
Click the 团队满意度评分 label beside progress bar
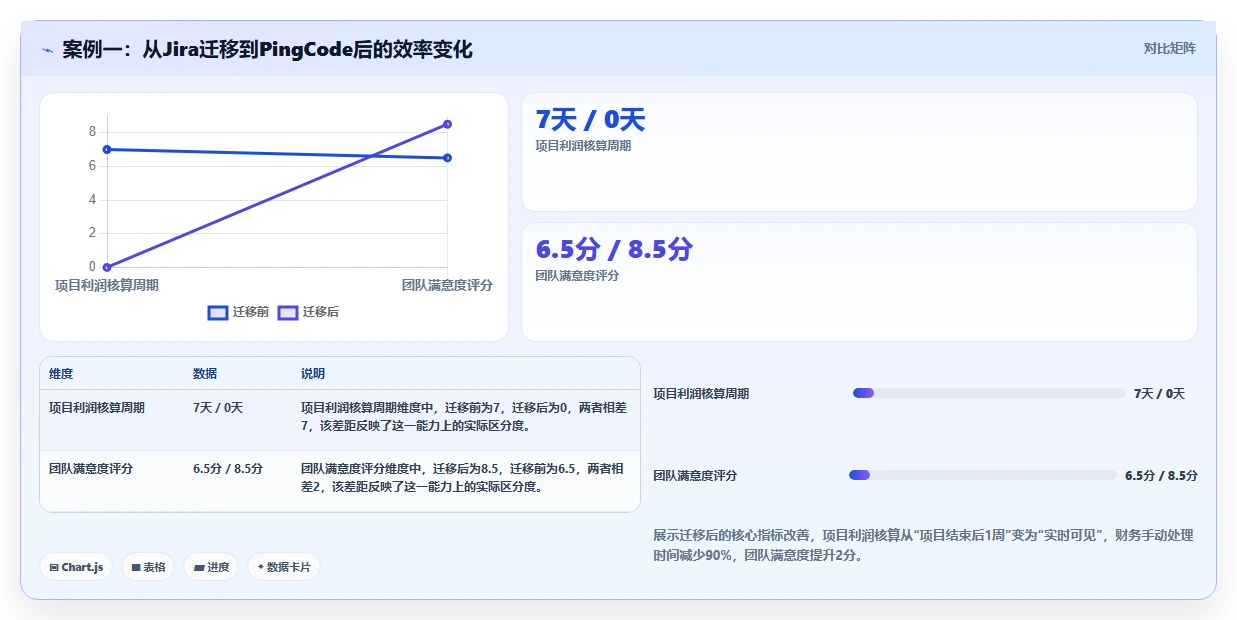pos(695,476)
